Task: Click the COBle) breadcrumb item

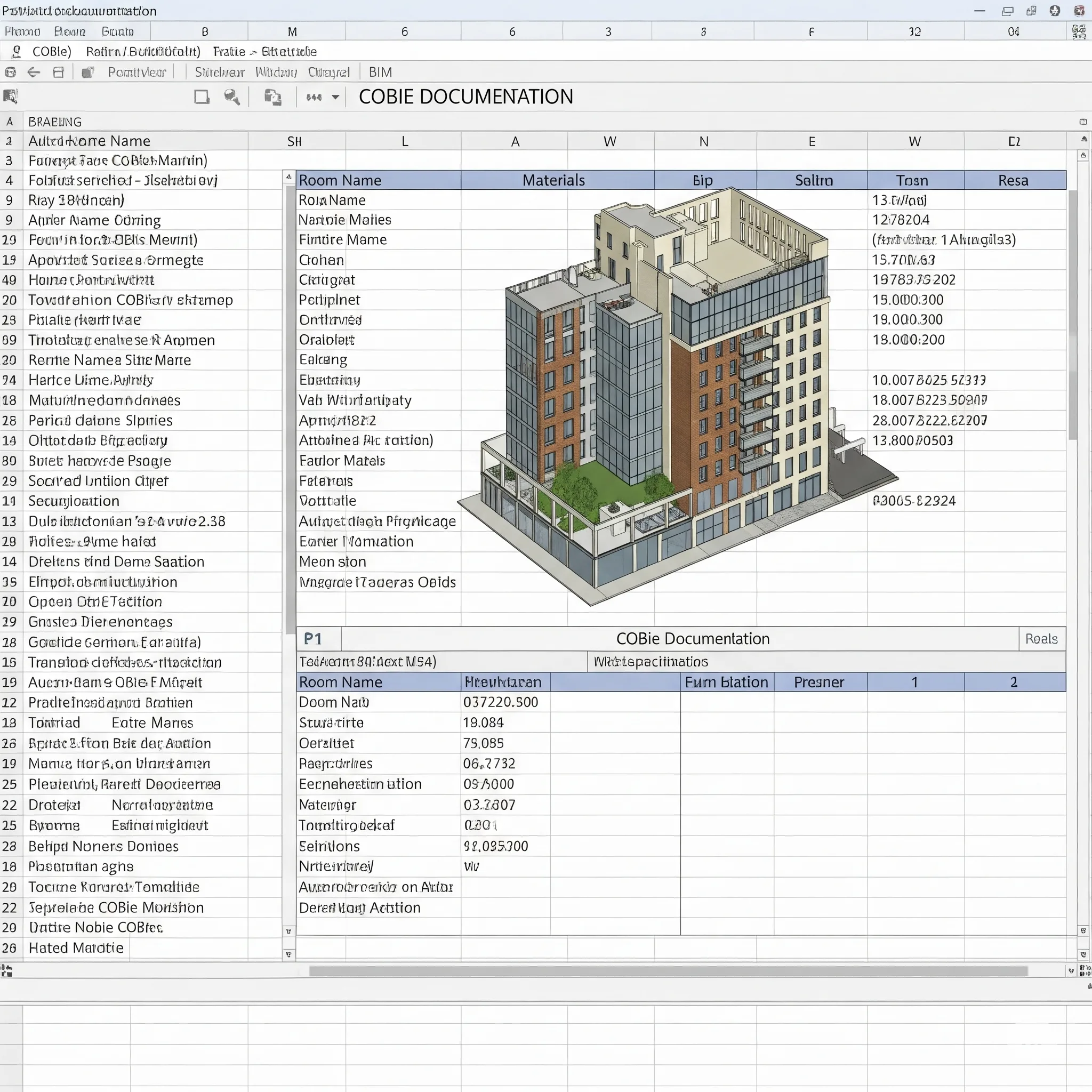Action: 51,52
